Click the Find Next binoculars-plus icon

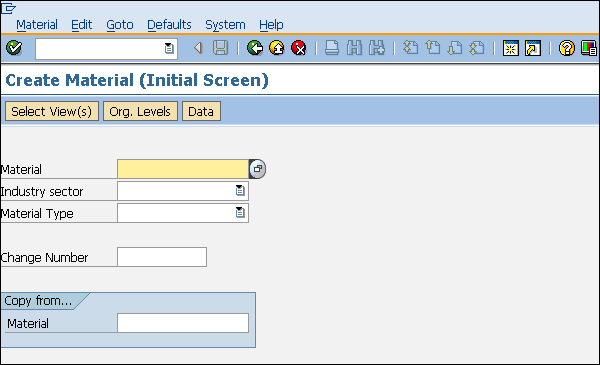(x=377, y=48)
